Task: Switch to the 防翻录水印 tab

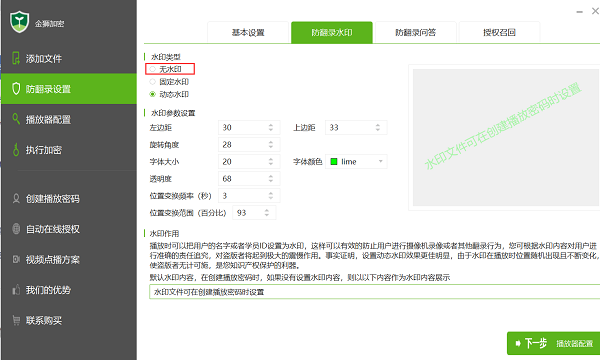Action: coord(332,33)
